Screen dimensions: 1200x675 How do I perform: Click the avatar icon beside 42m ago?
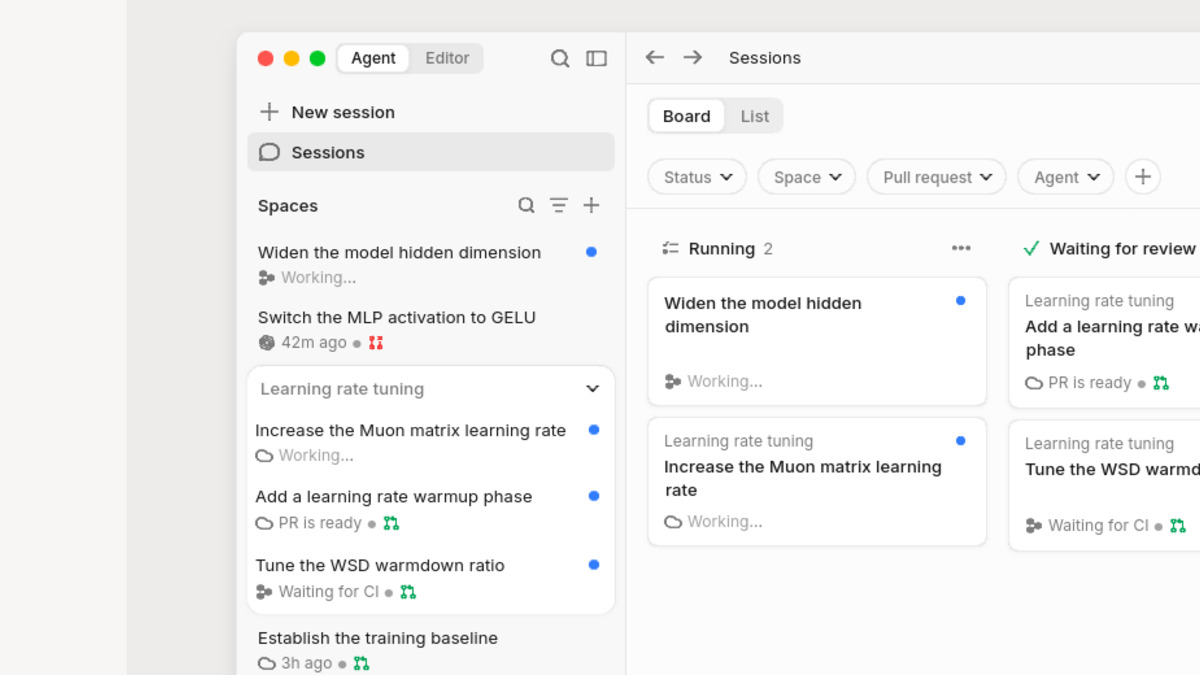coord(266,343)
